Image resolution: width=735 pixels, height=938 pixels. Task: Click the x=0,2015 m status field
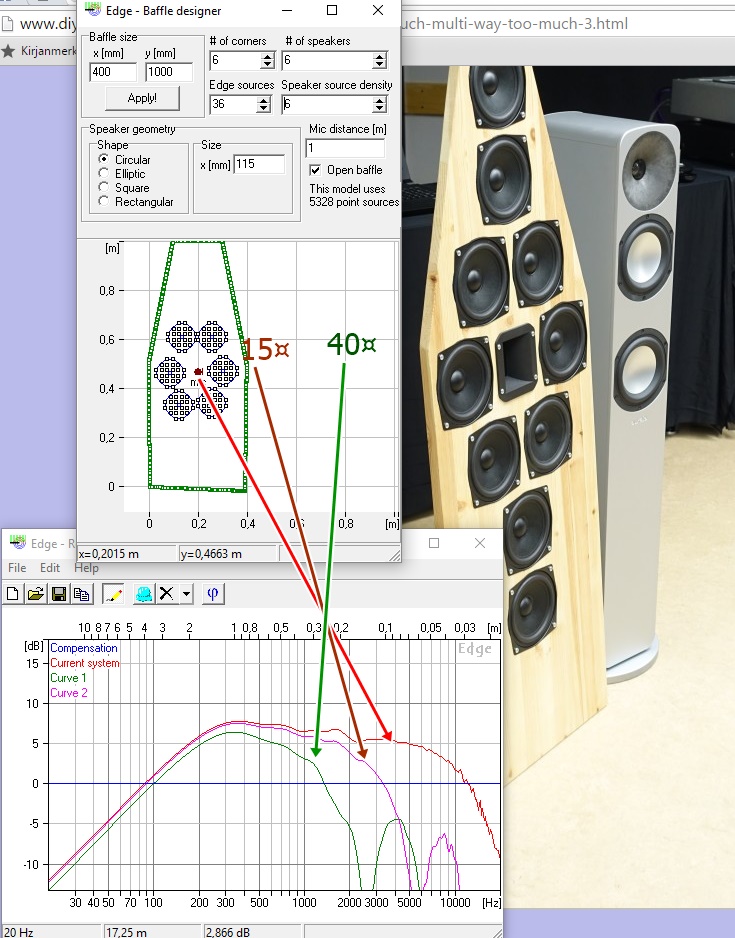point(126,554)
